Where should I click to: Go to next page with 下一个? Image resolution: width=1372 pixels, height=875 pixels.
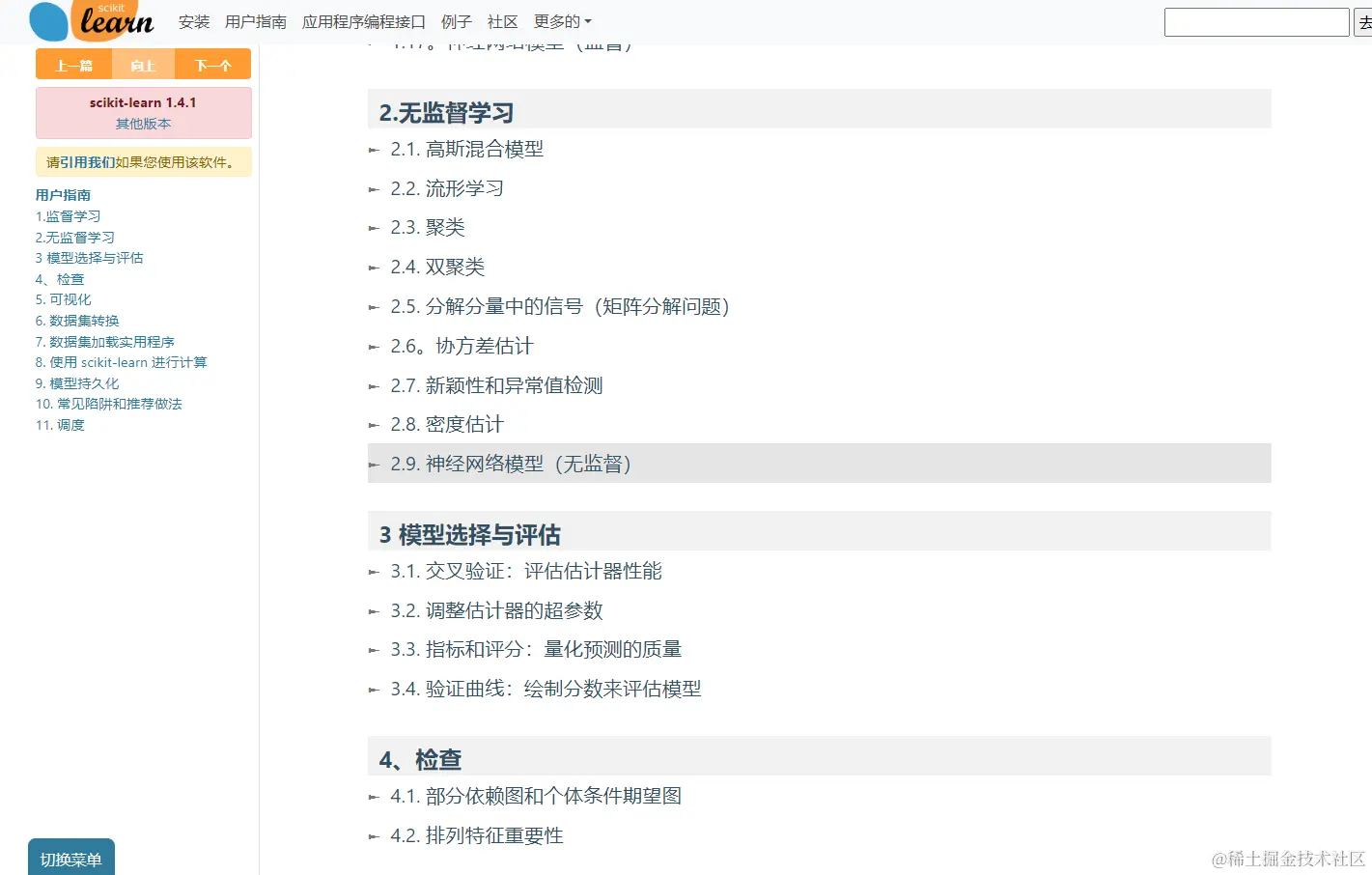click(213, 65)
